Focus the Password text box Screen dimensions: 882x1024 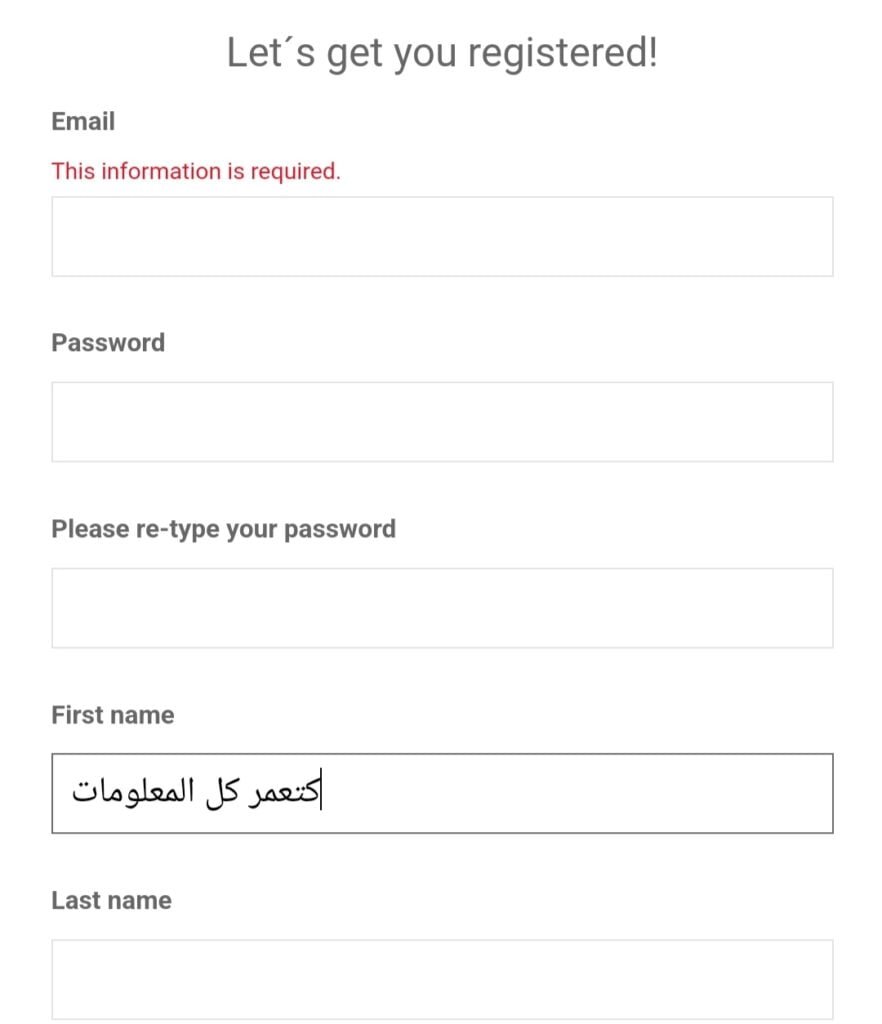tap(442, 422)
